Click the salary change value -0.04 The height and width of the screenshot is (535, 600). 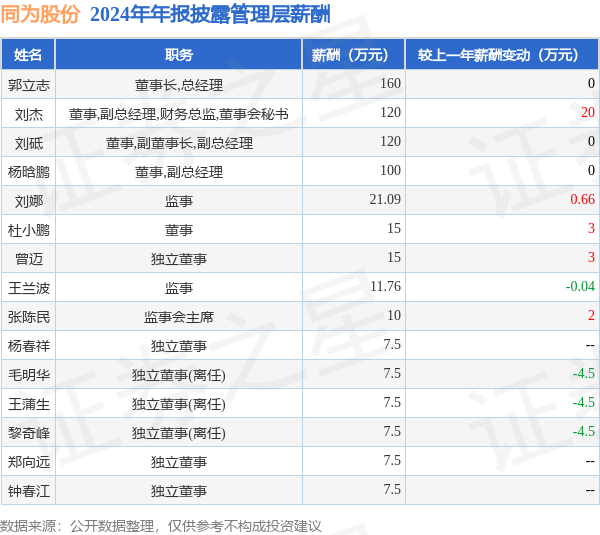[x=580, y=286]
